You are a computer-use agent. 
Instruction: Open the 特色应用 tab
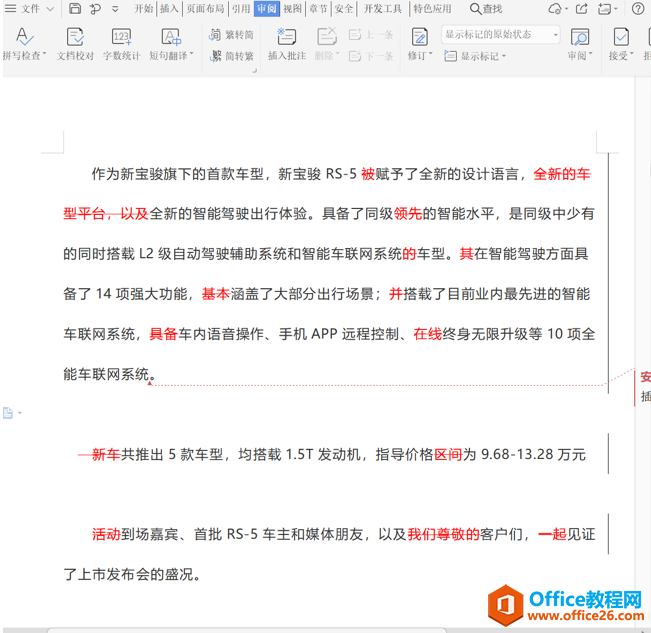432,8
